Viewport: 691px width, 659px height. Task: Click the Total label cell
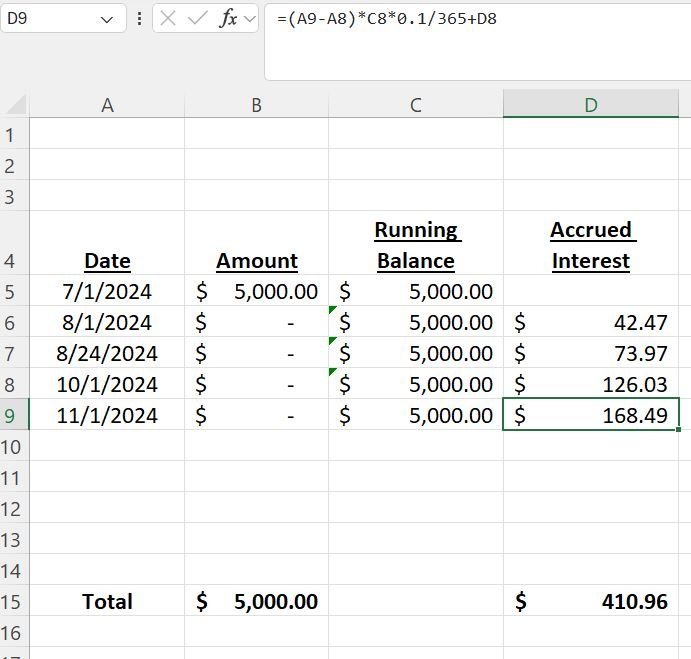click(x=107, y=600)
